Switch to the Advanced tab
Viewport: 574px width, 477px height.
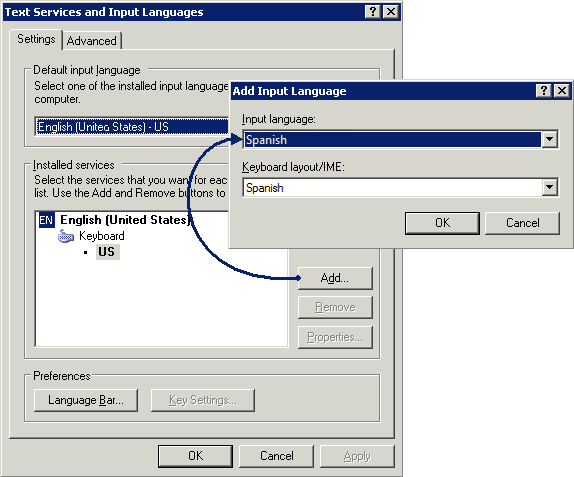[x=92, y=41]
